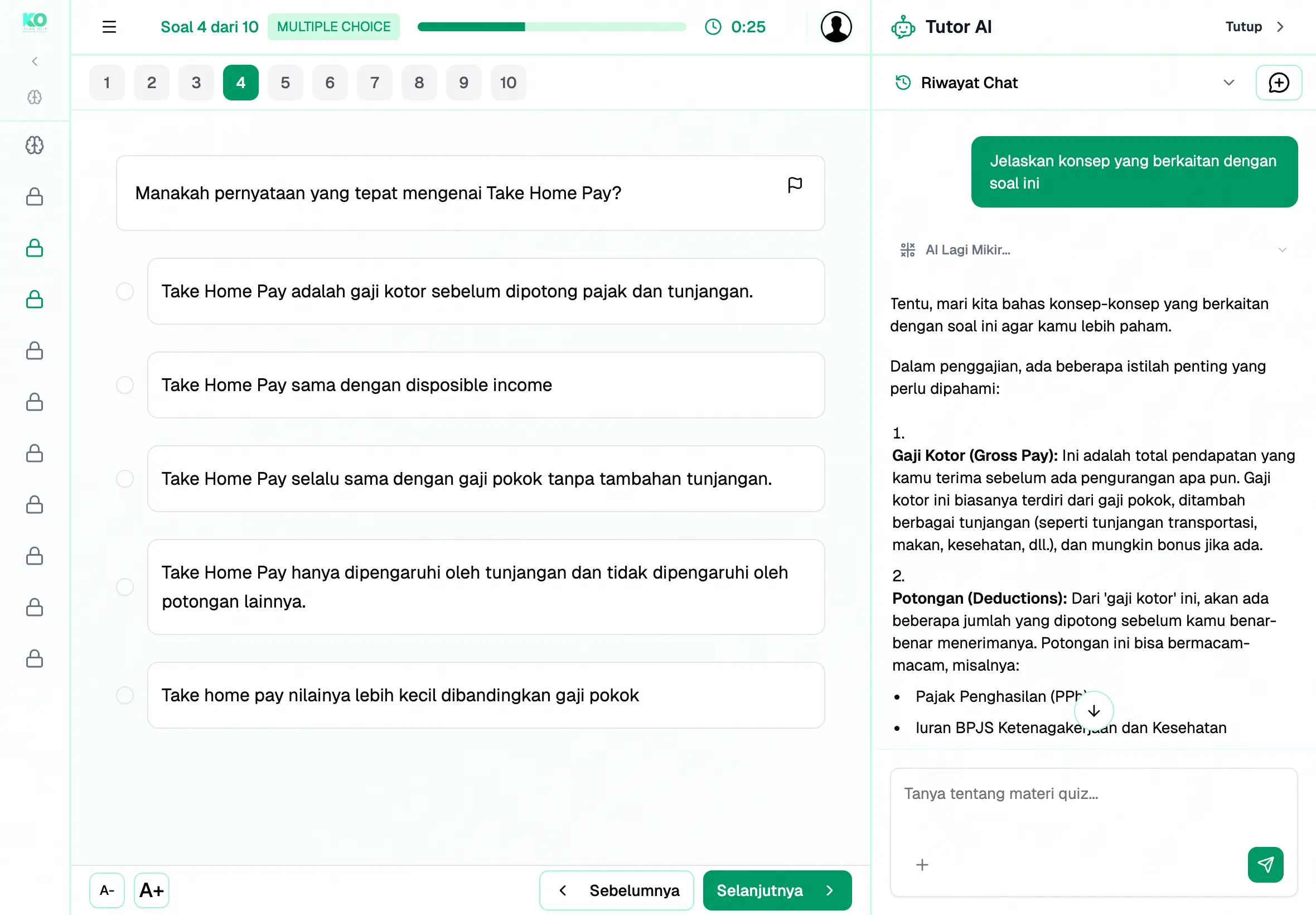
Task: Click the MULTIPLE CHOICE badge
Action: click(333, 27)
